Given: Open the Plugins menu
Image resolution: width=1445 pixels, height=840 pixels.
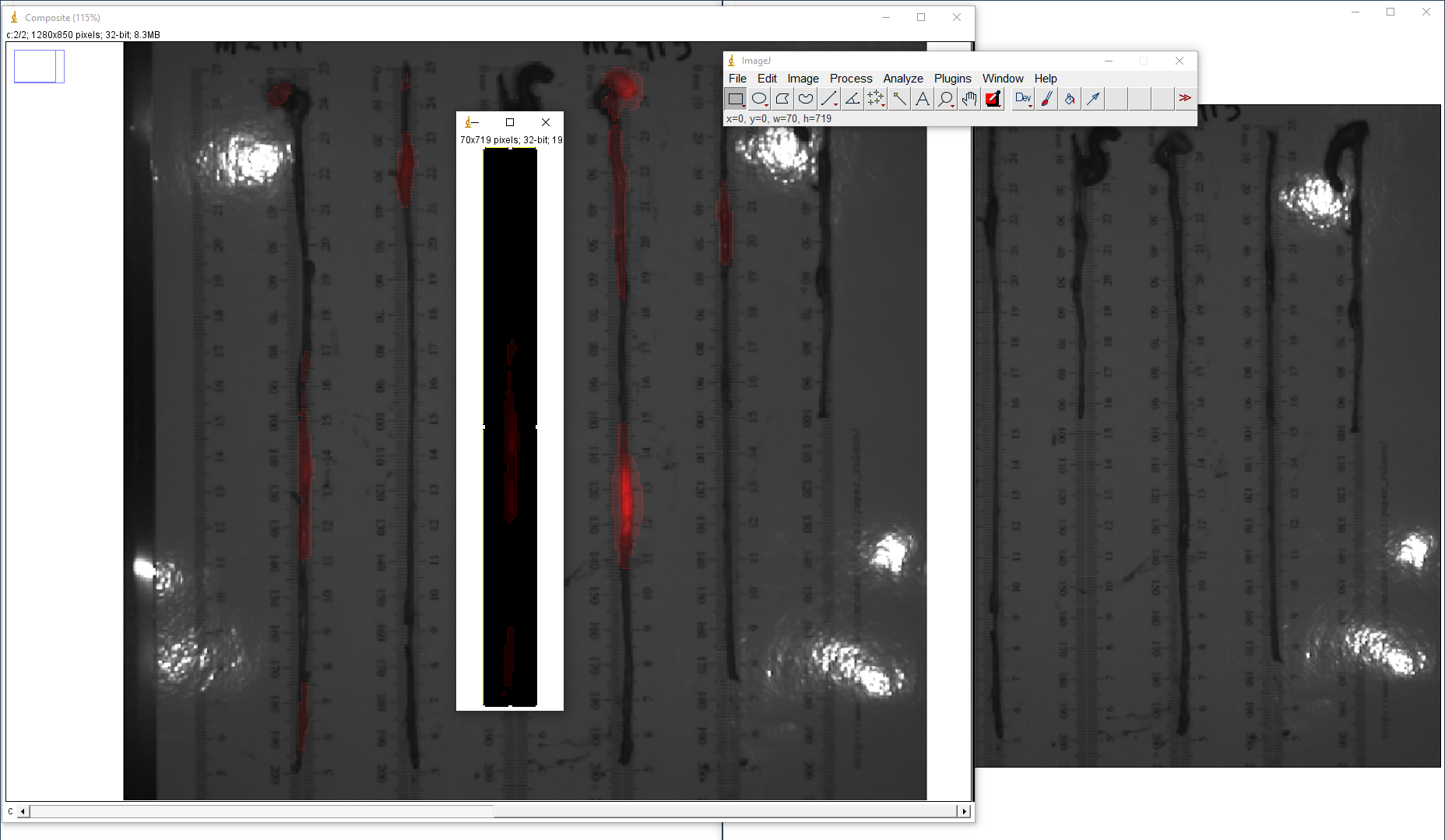Looking at the screenshot, I should pos(953,79).
